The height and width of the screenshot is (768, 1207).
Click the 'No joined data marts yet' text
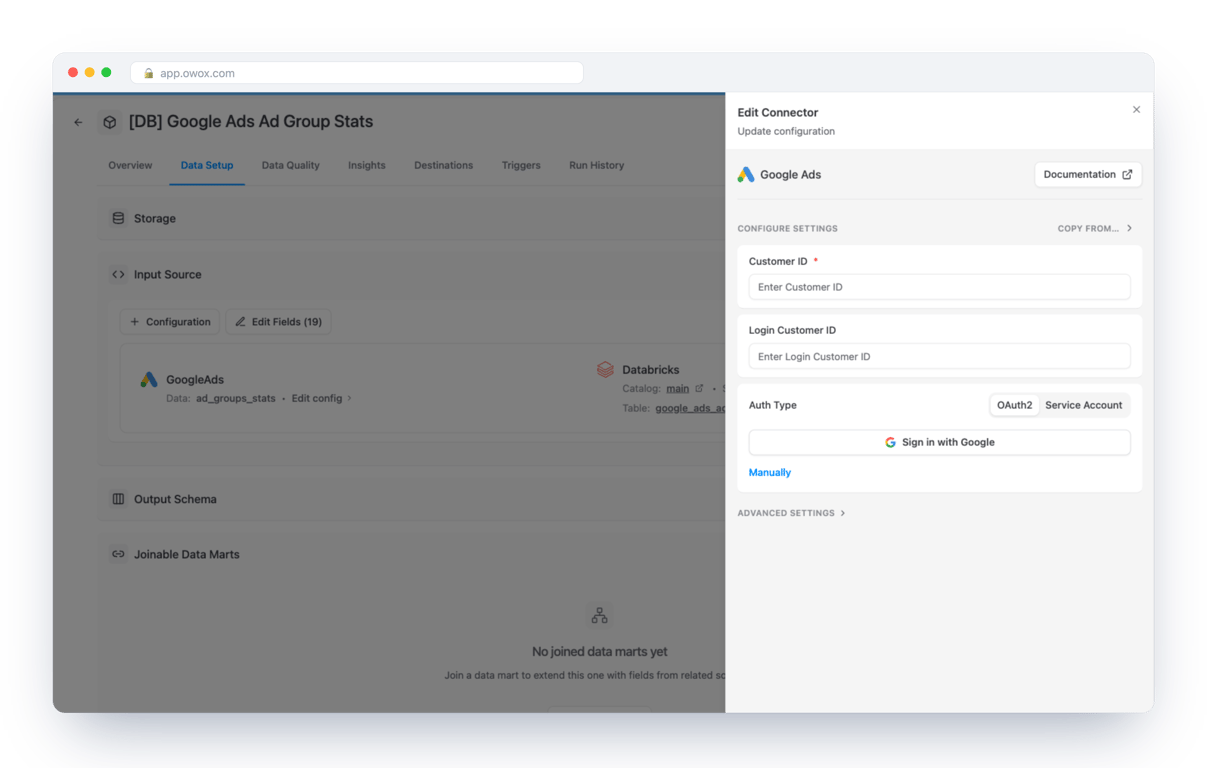tap(599, 651)
